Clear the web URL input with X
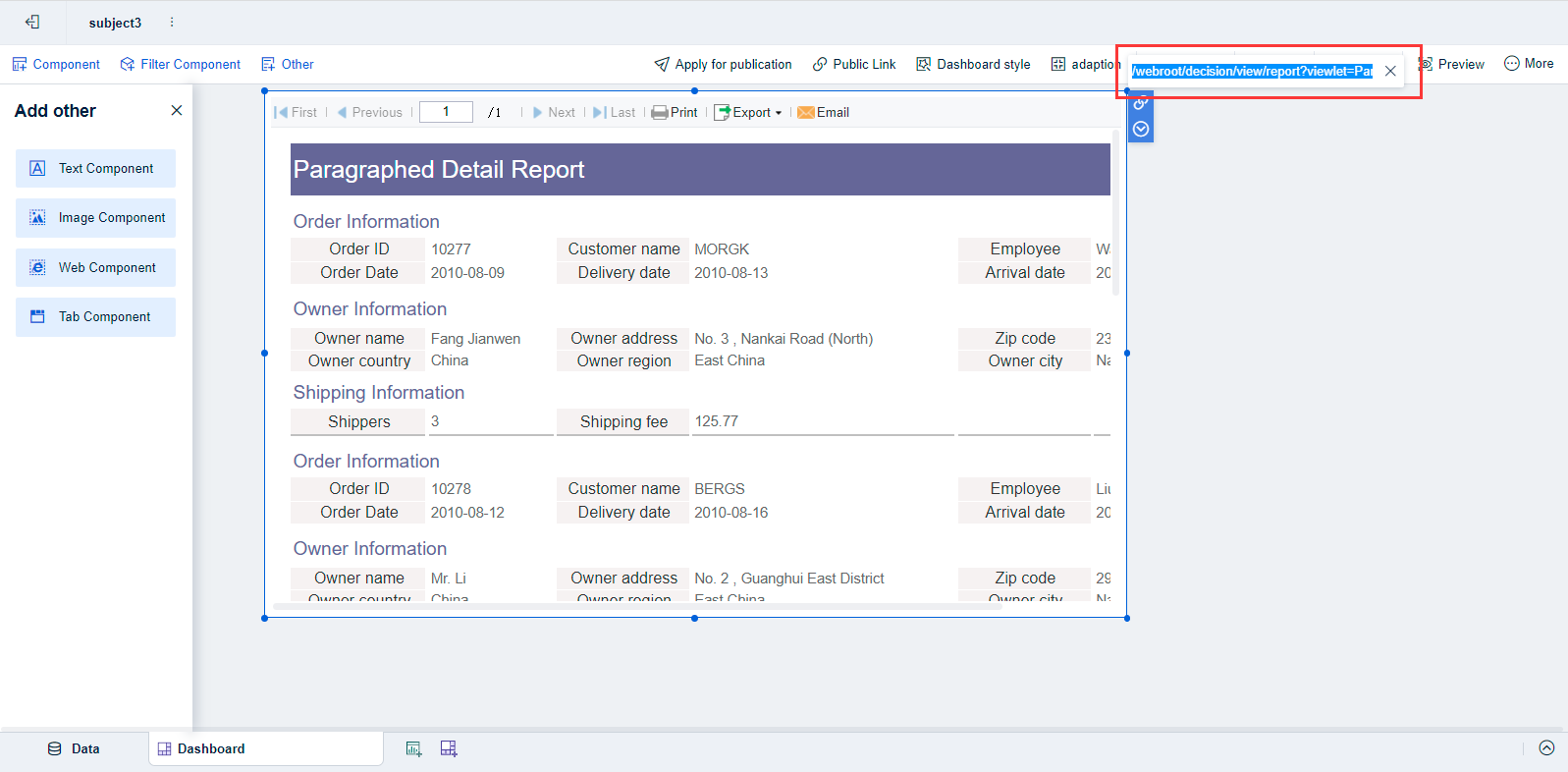 [1390, 71]
